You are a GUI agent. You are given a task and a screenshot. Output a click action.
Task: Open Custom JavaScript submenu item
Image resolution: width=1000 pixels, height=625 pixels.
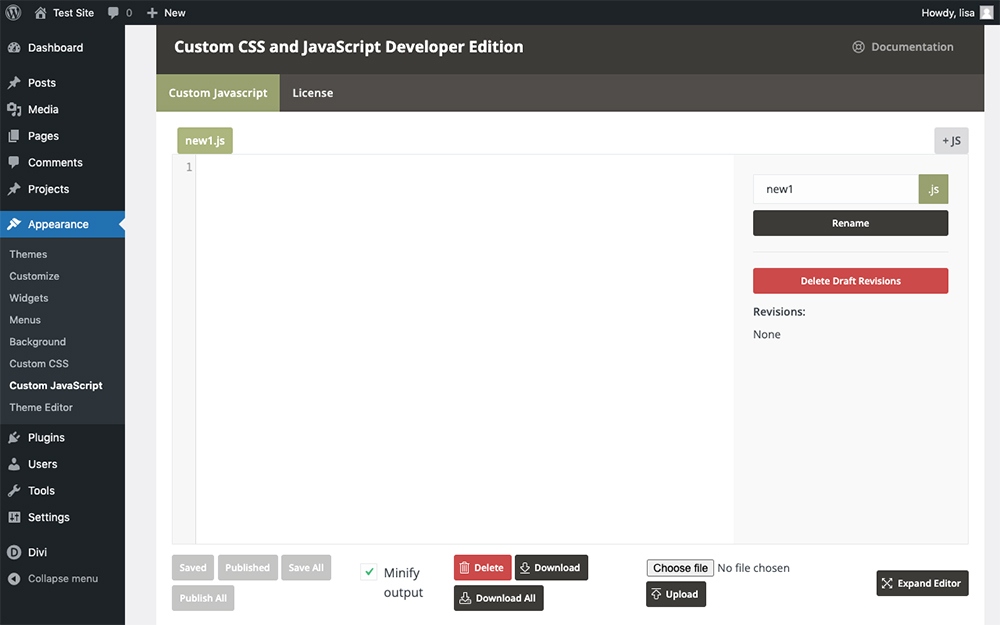coord(56,385)
